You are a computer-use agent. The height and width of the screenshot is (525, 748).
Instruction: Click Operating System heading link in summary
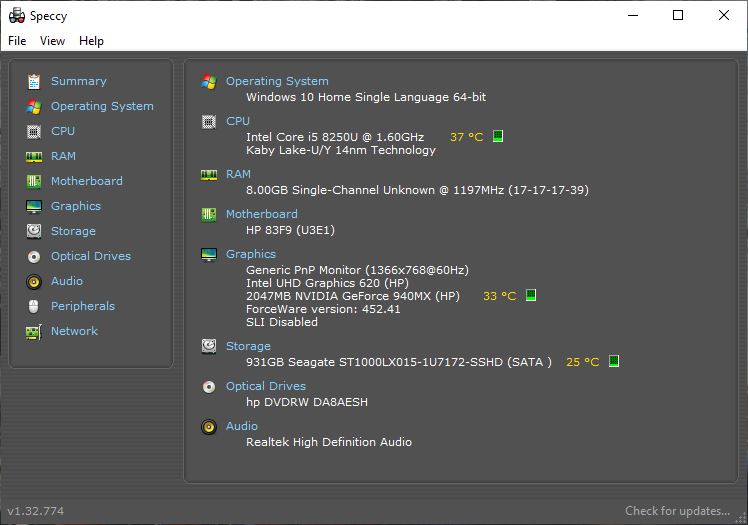pos(277,81)
